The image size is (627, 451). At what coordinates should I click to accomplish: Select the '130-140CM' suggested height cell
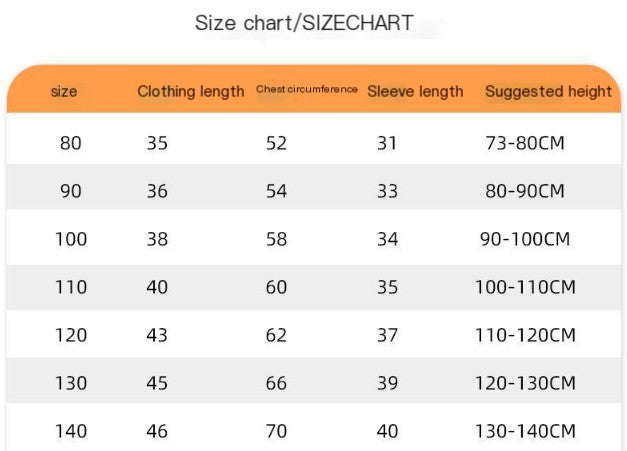525,431
